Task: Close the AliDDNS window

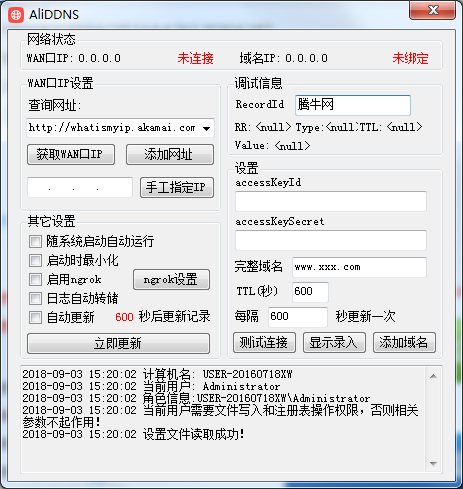Action: click(x=432, y=10)
